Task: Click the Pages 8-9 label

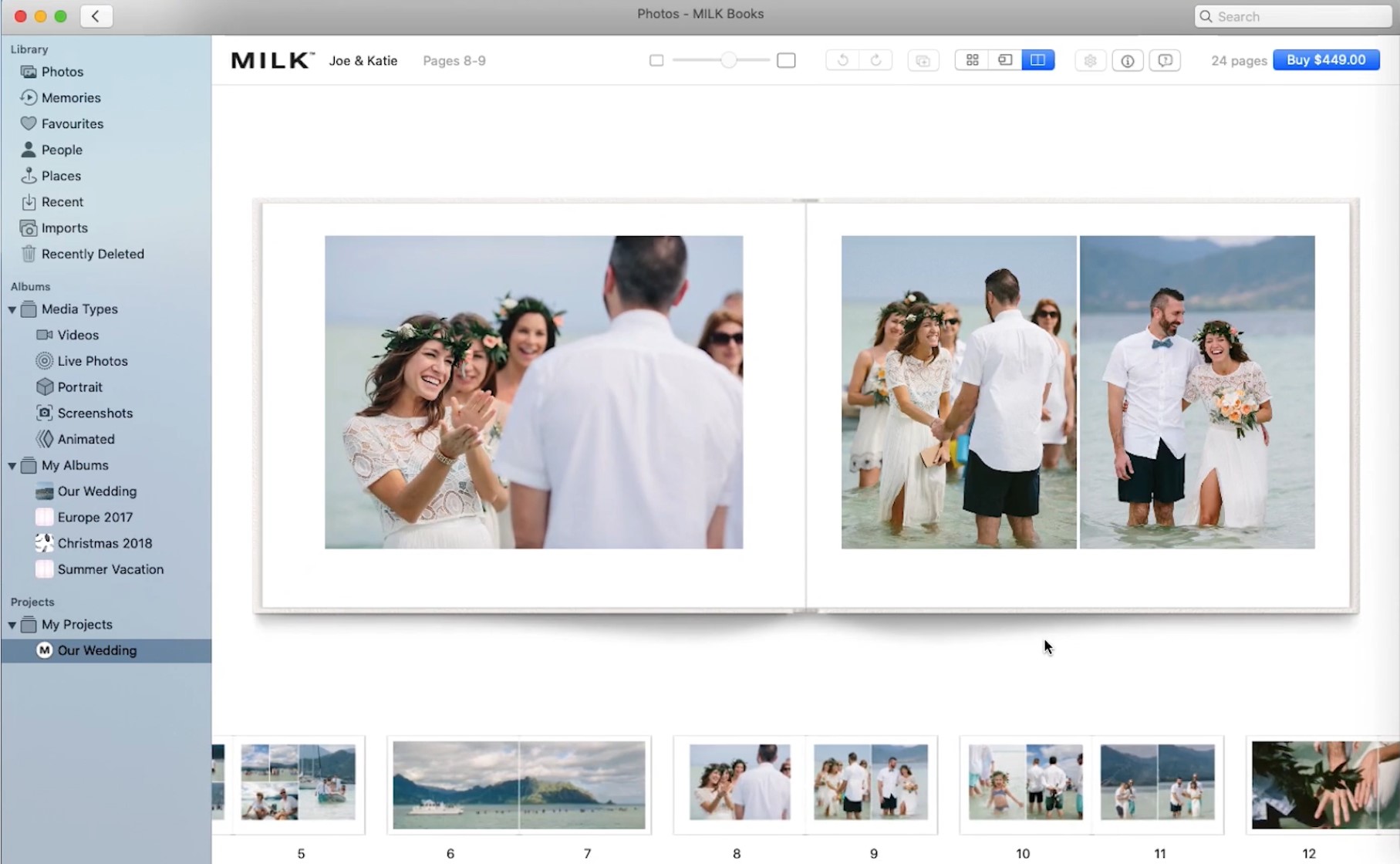Action: coord(454,61)
